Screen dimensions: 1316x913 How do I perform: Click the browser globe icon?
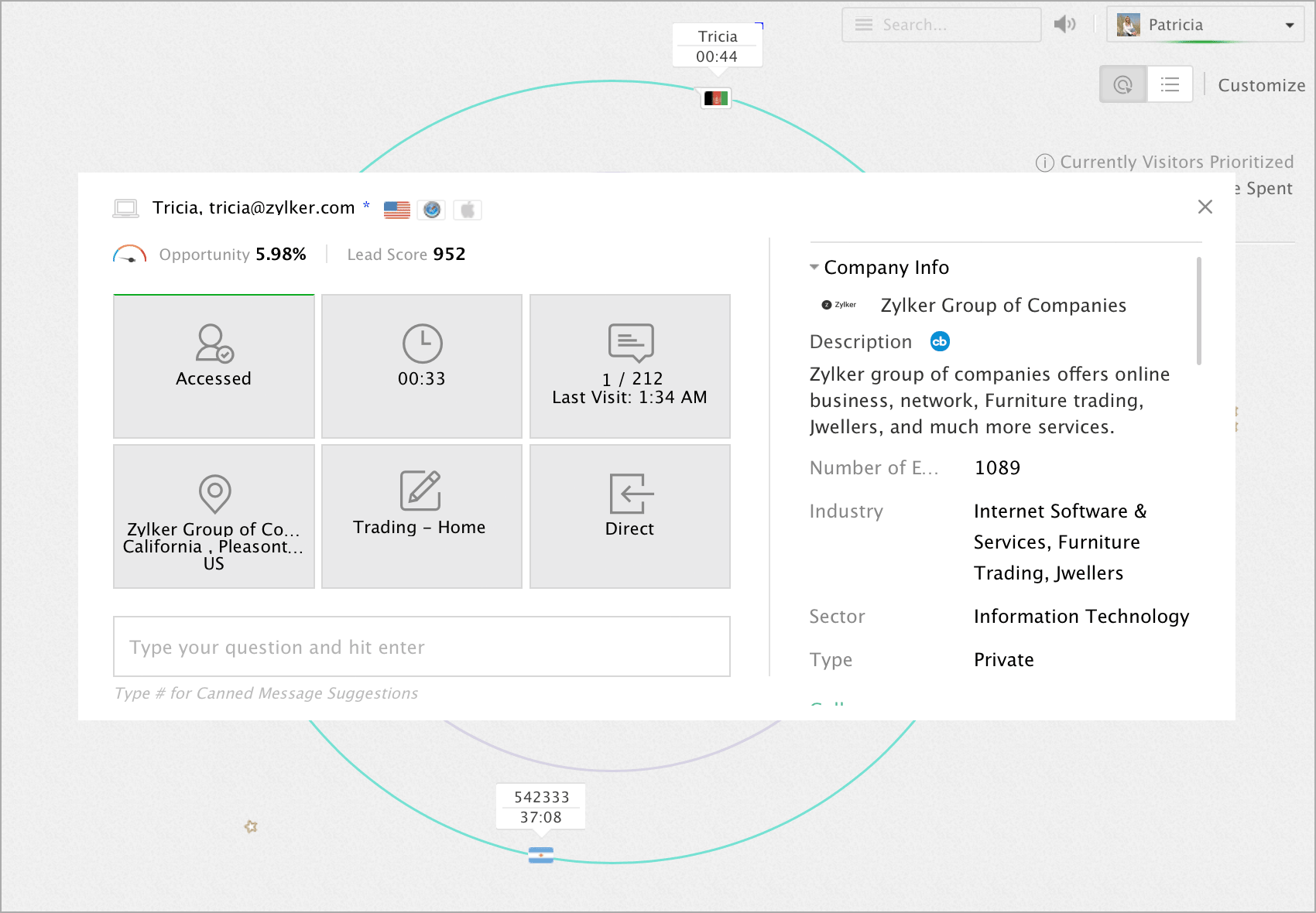(432, 210)
